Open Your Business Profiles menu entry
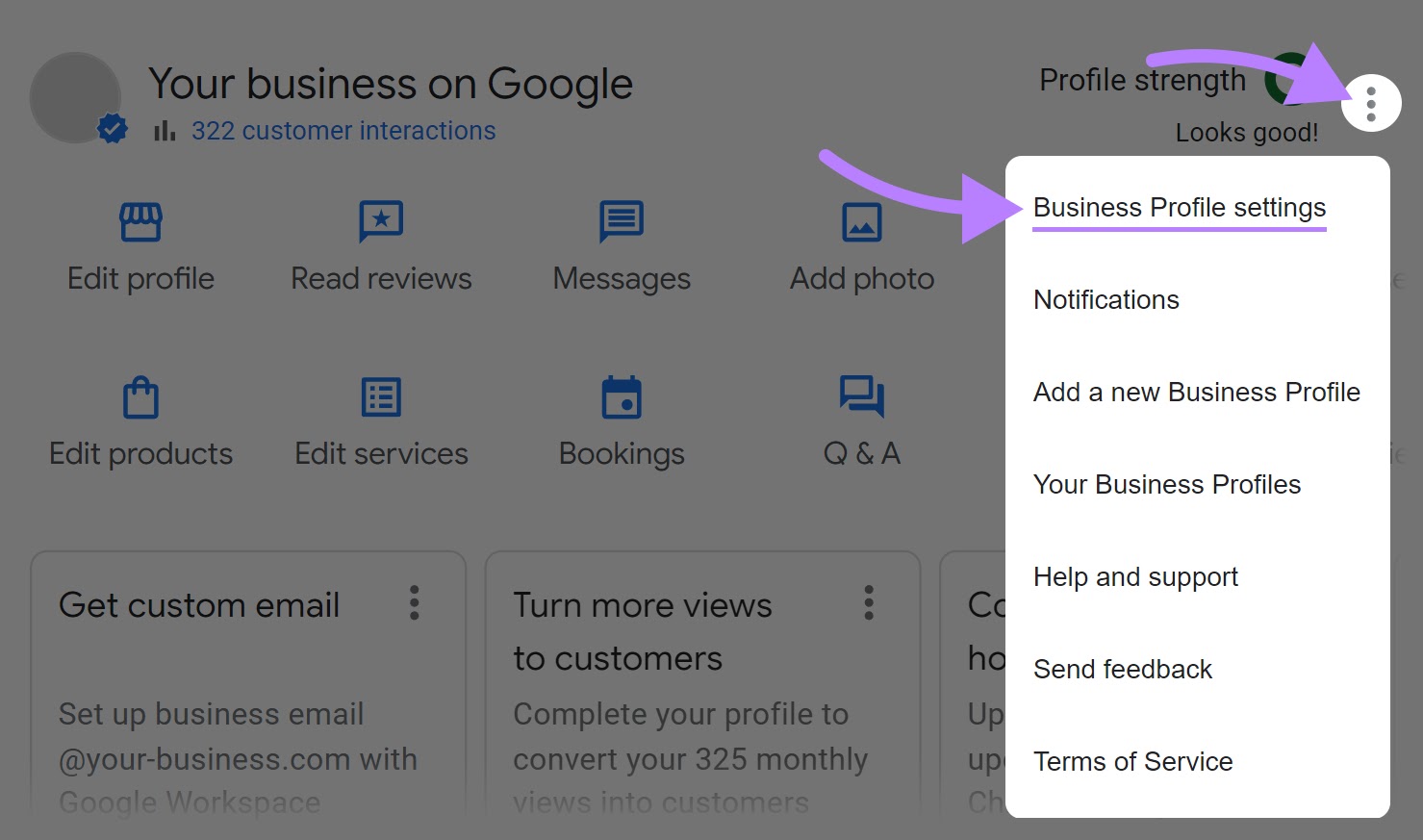 click(x=1167, y=485)
